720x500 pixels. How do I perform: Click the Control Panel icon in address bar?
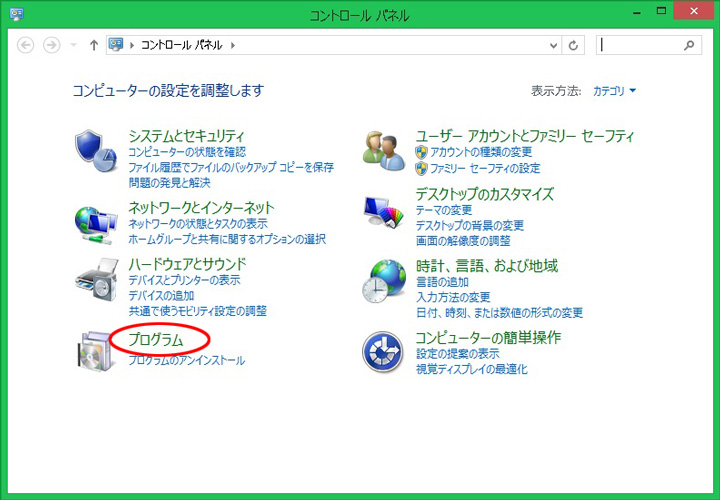point(116,45)
